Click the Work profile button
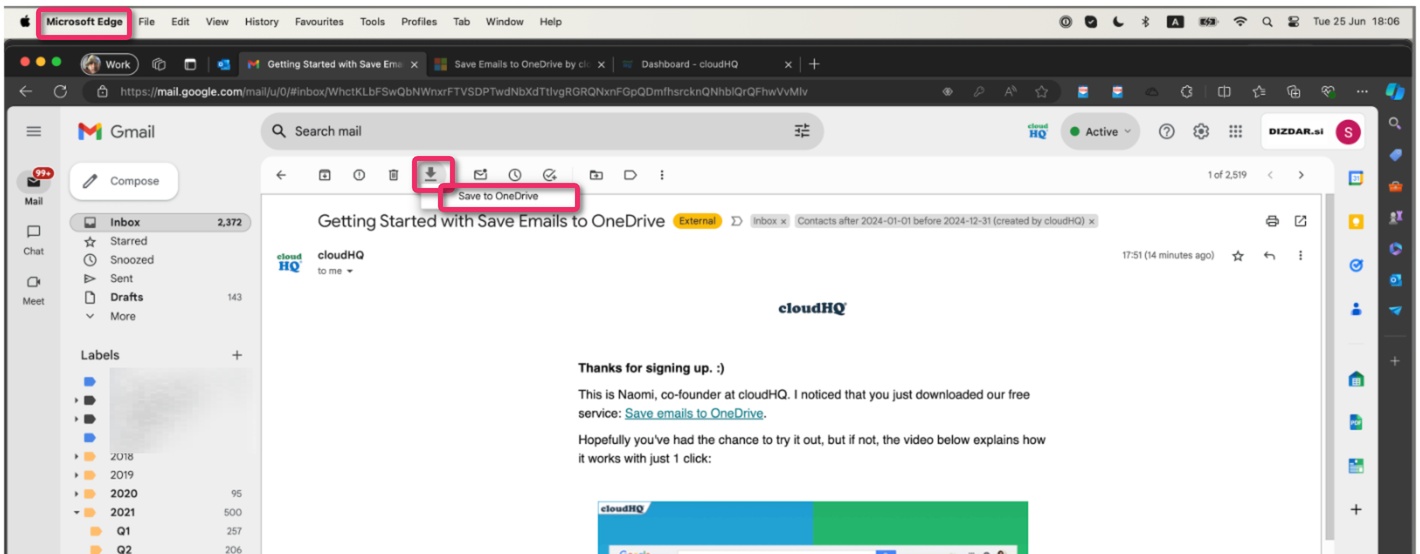Viewport: 1420px width, 554px height. [109, 64]
